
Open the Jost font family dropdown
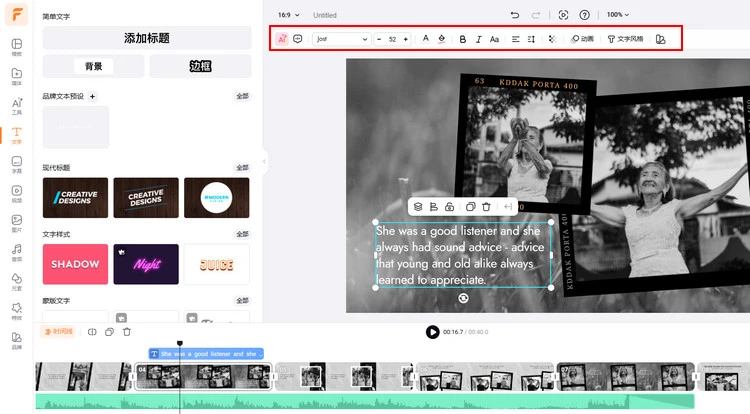click(341, 39)
